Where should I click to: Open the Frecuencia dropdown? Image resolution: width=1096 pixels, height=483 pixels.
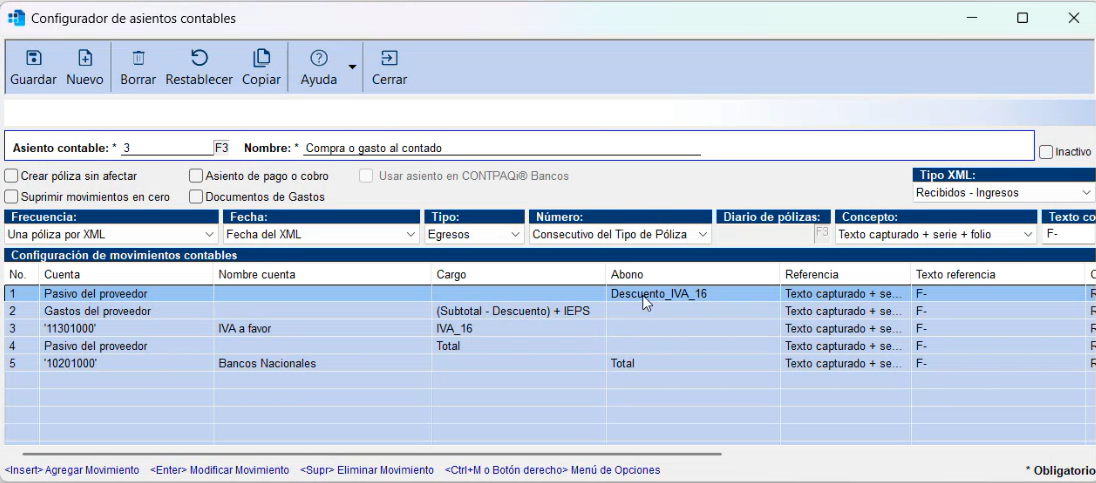[x=111, y=234]
